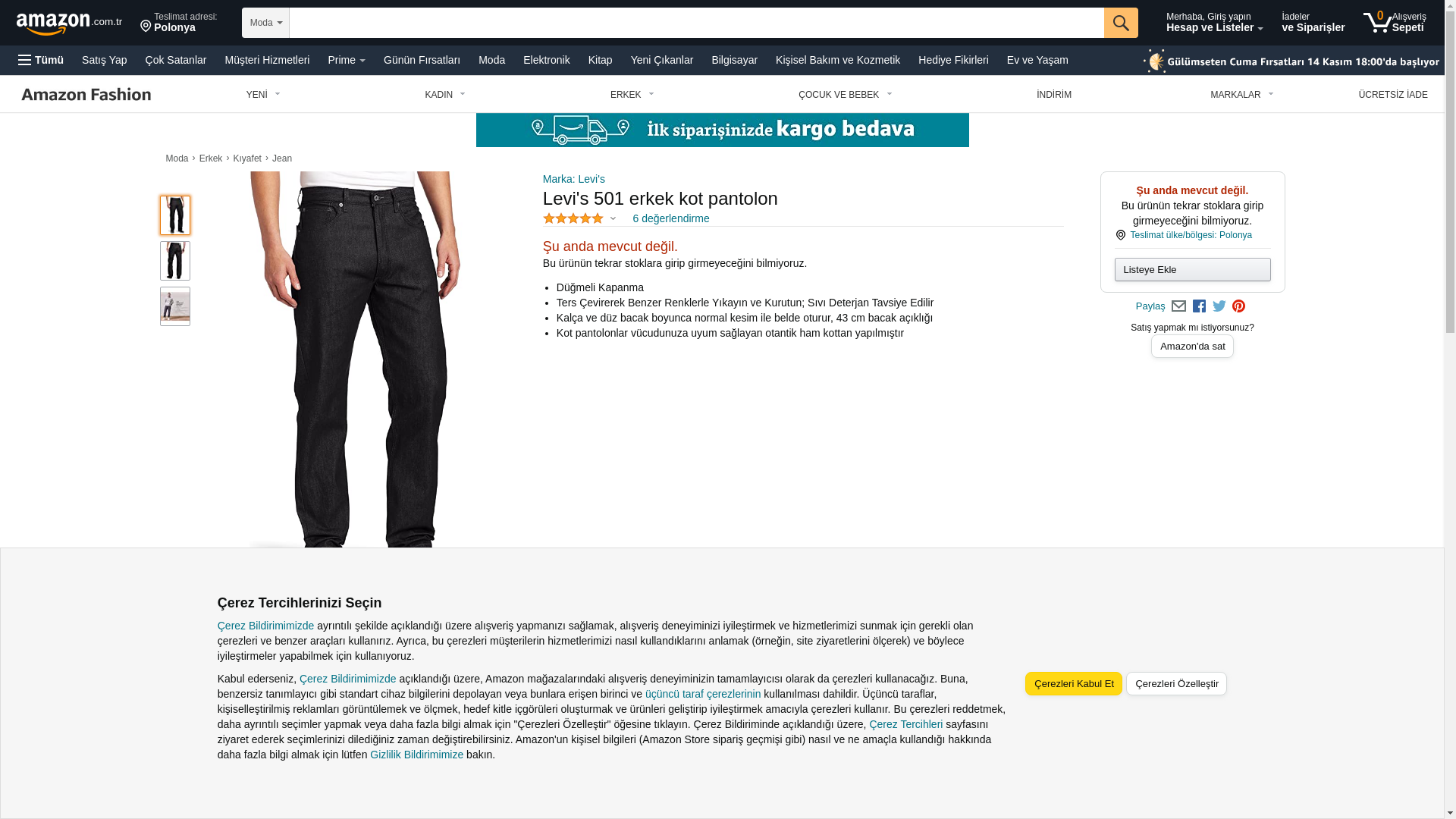
Task: Expand the star ratings popover arrow
Action: [613, 219]
